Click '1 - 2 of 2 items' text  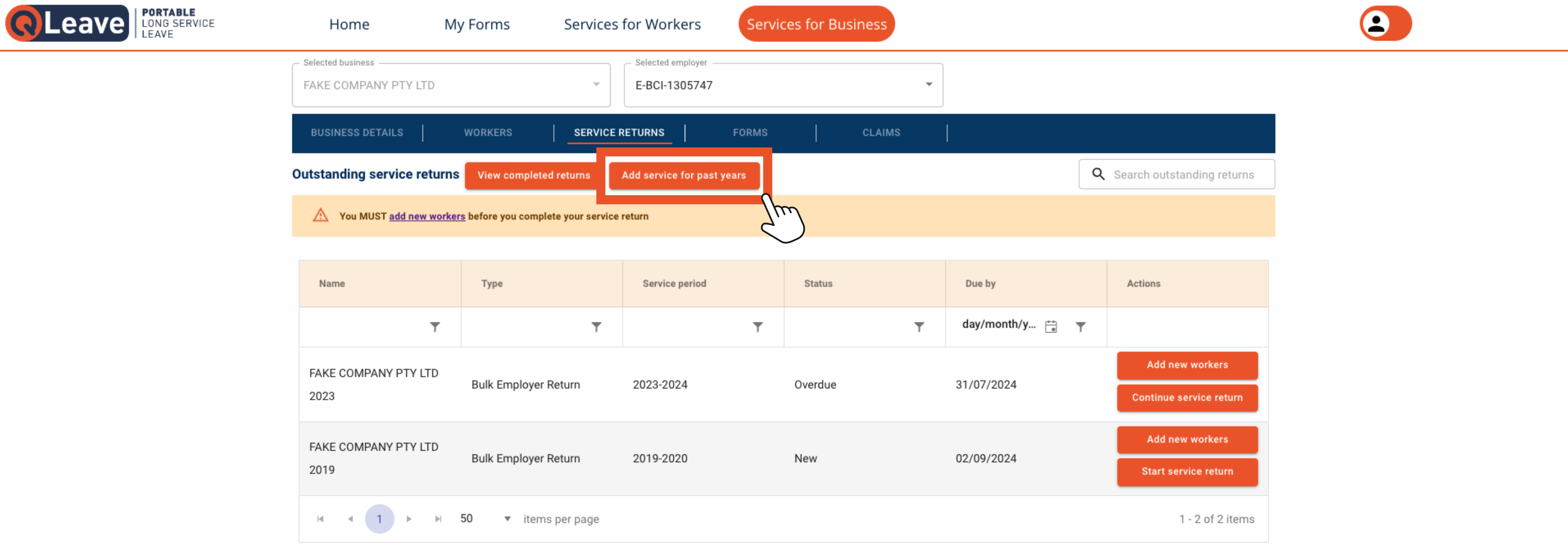click(x=1216, y=519)
